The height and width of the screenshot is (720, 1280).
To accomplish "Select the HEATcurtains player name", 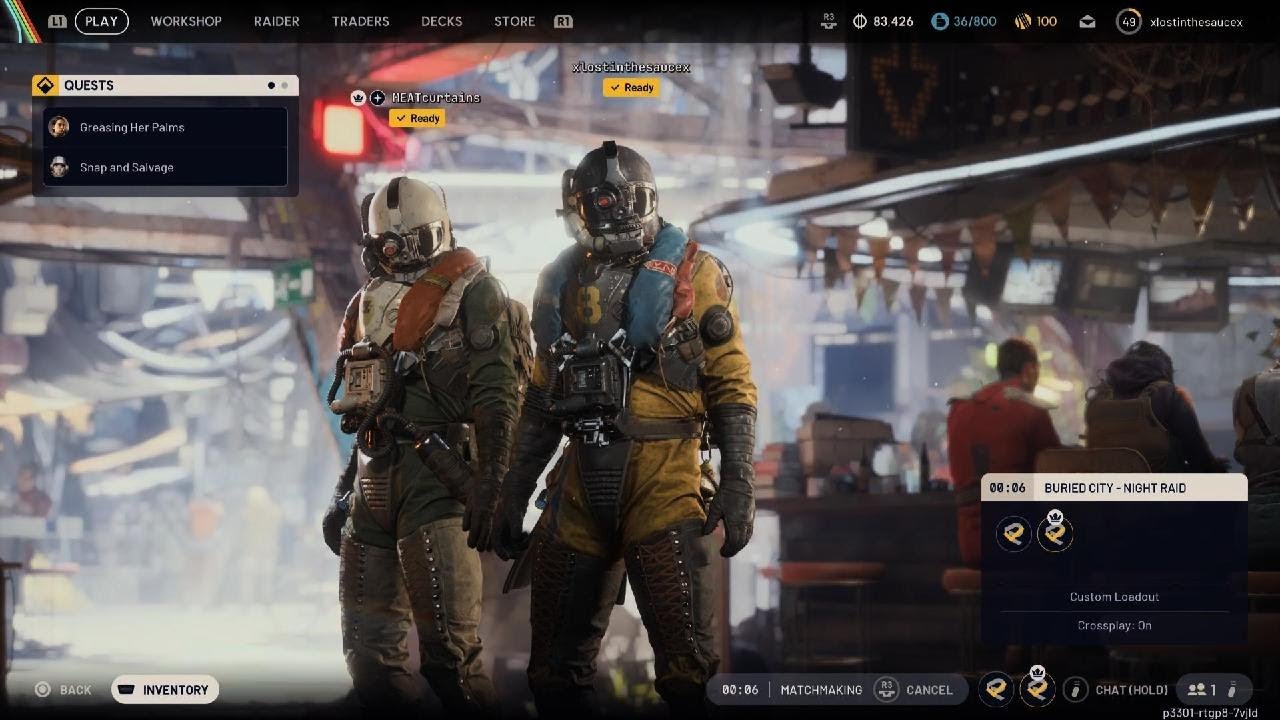I will (x=435, y=98).
